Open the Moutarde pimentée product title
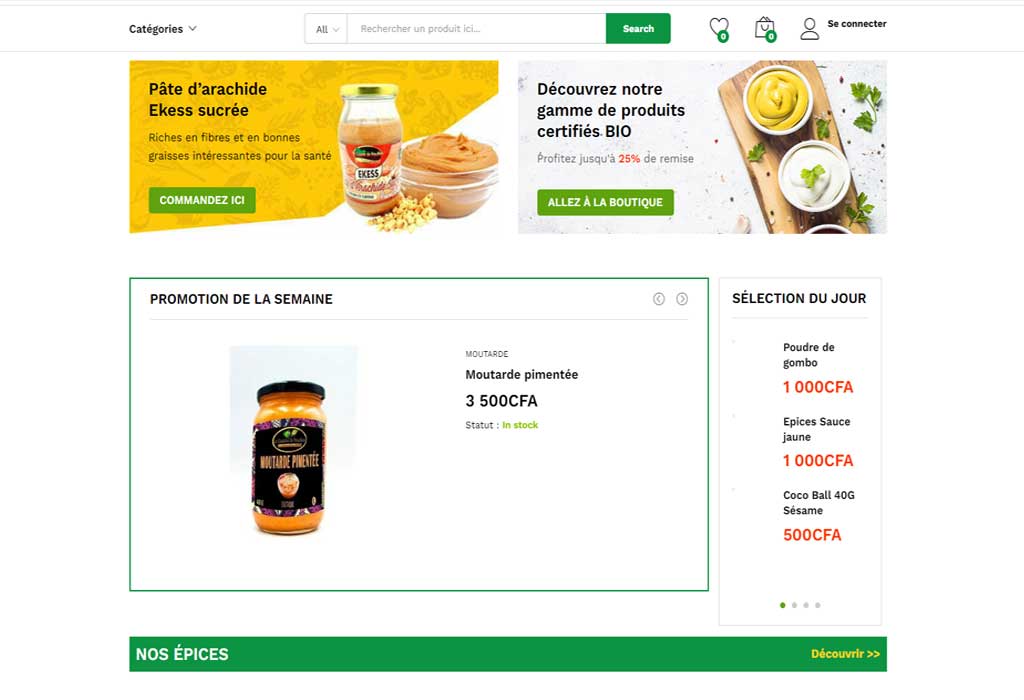This screenshot has width=1024, height=700. [x=522, y=375]
